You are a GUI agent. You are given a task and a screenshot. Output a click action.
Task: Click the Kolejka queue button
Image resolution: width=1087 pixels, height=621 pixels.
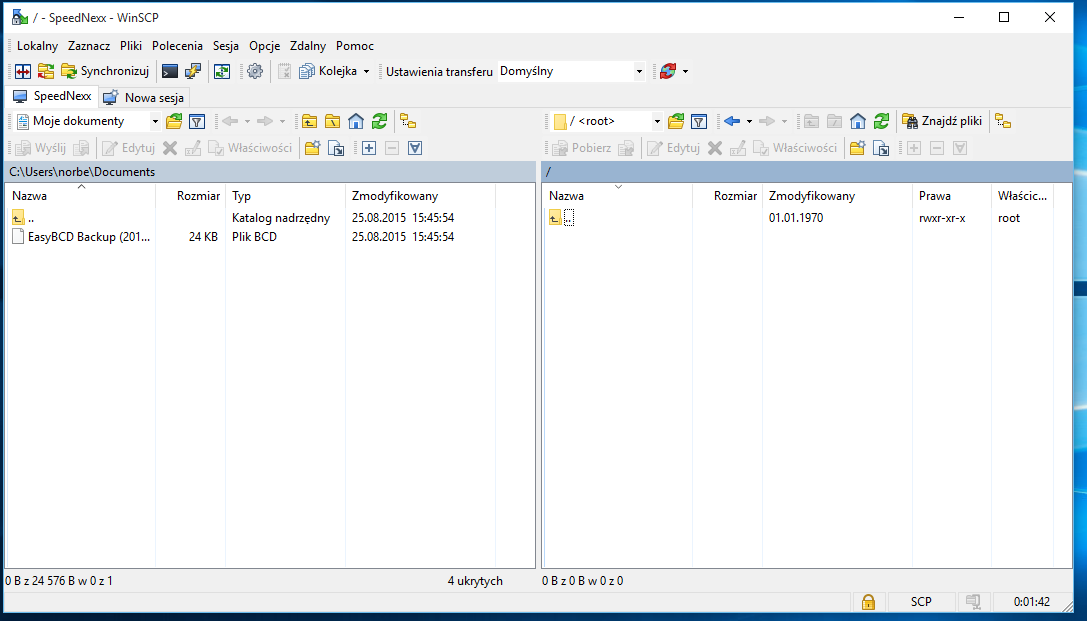(x=329, y=71)
